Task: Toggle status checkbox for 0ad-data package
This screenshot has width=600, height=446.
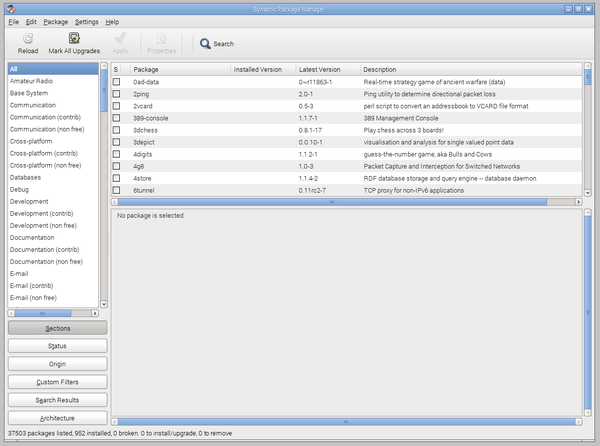Action: point(116,81)
